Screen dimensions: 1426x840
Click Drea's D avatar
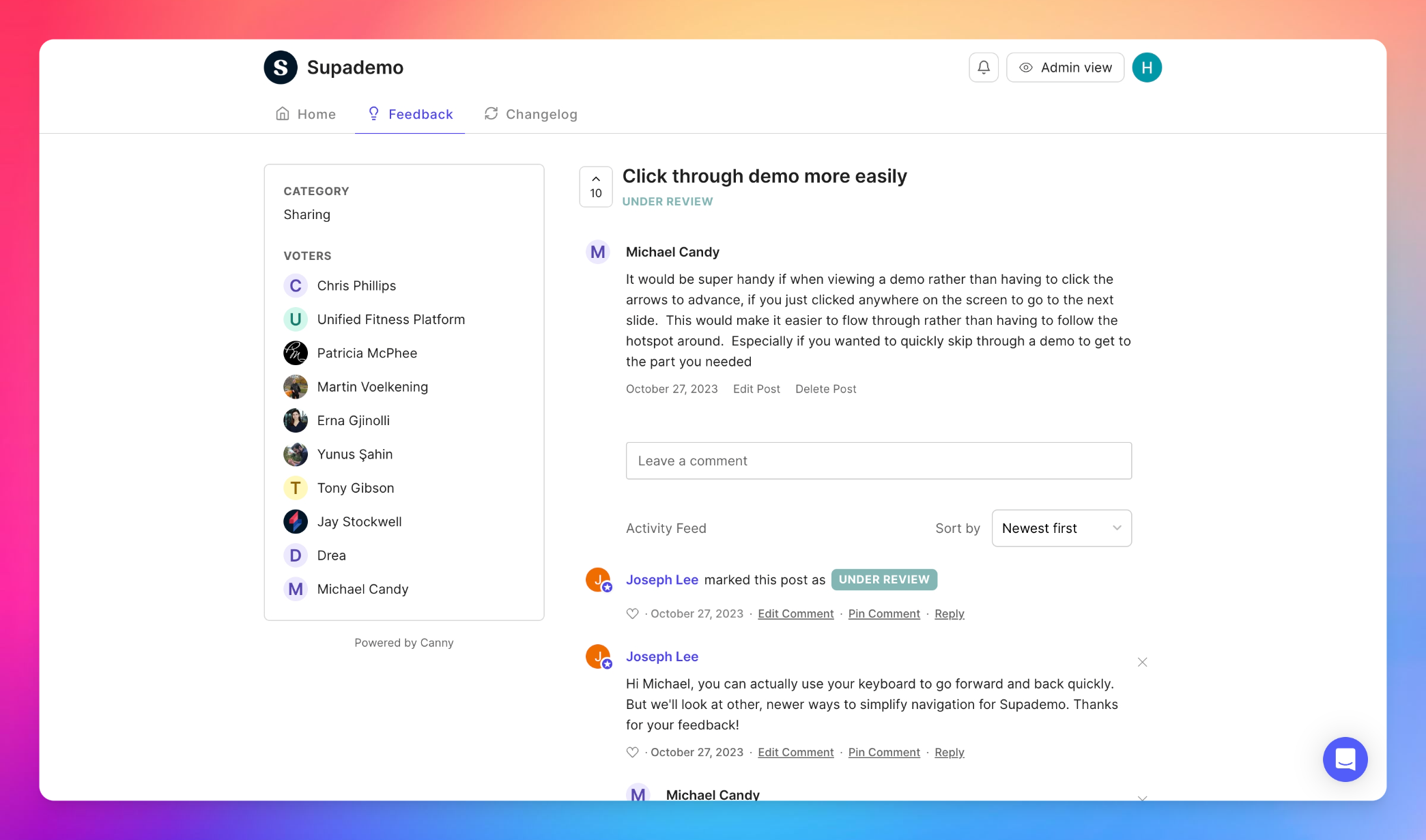pos(296,555)
